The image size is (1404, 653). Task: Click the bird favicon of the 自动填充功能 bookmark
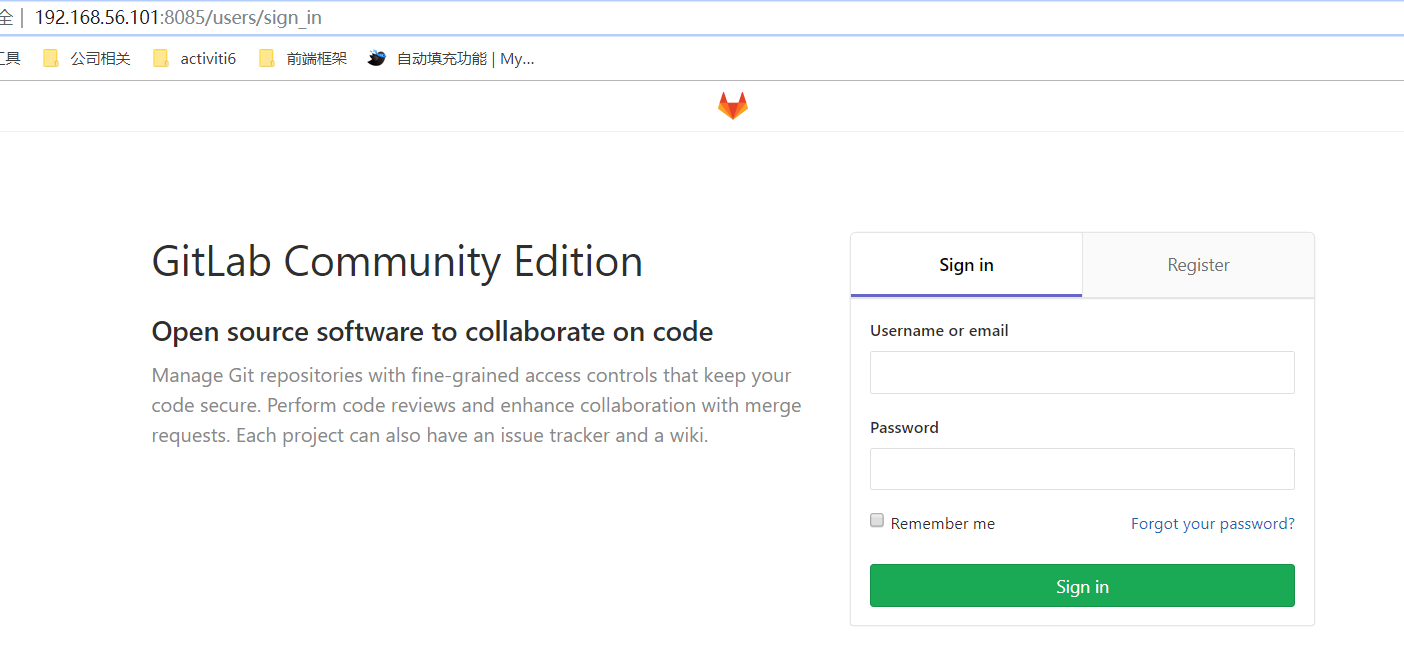[376, 58]
